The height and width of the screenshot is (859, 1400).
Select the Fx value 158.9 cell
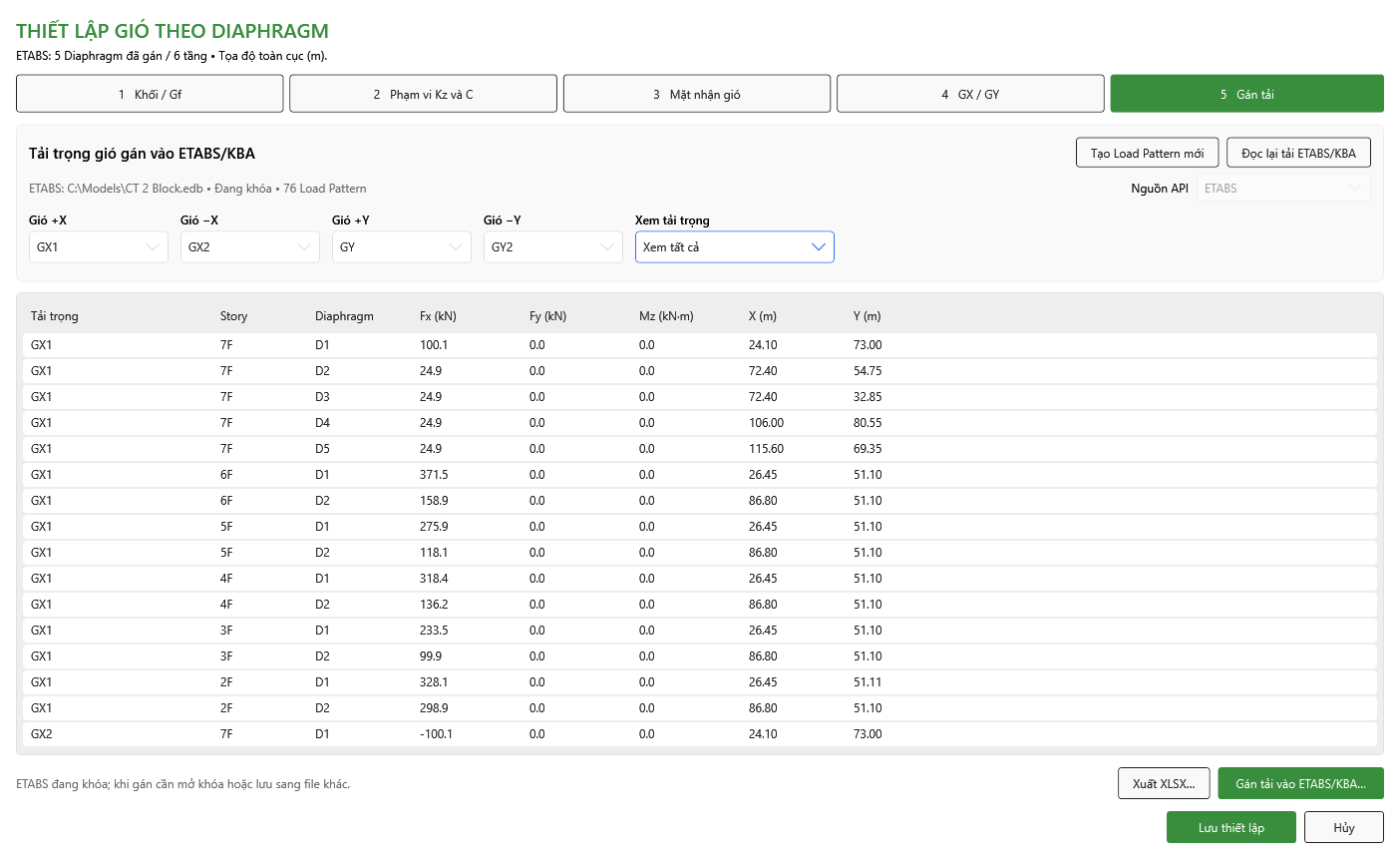pyautogui.click(x=434, y=501)
